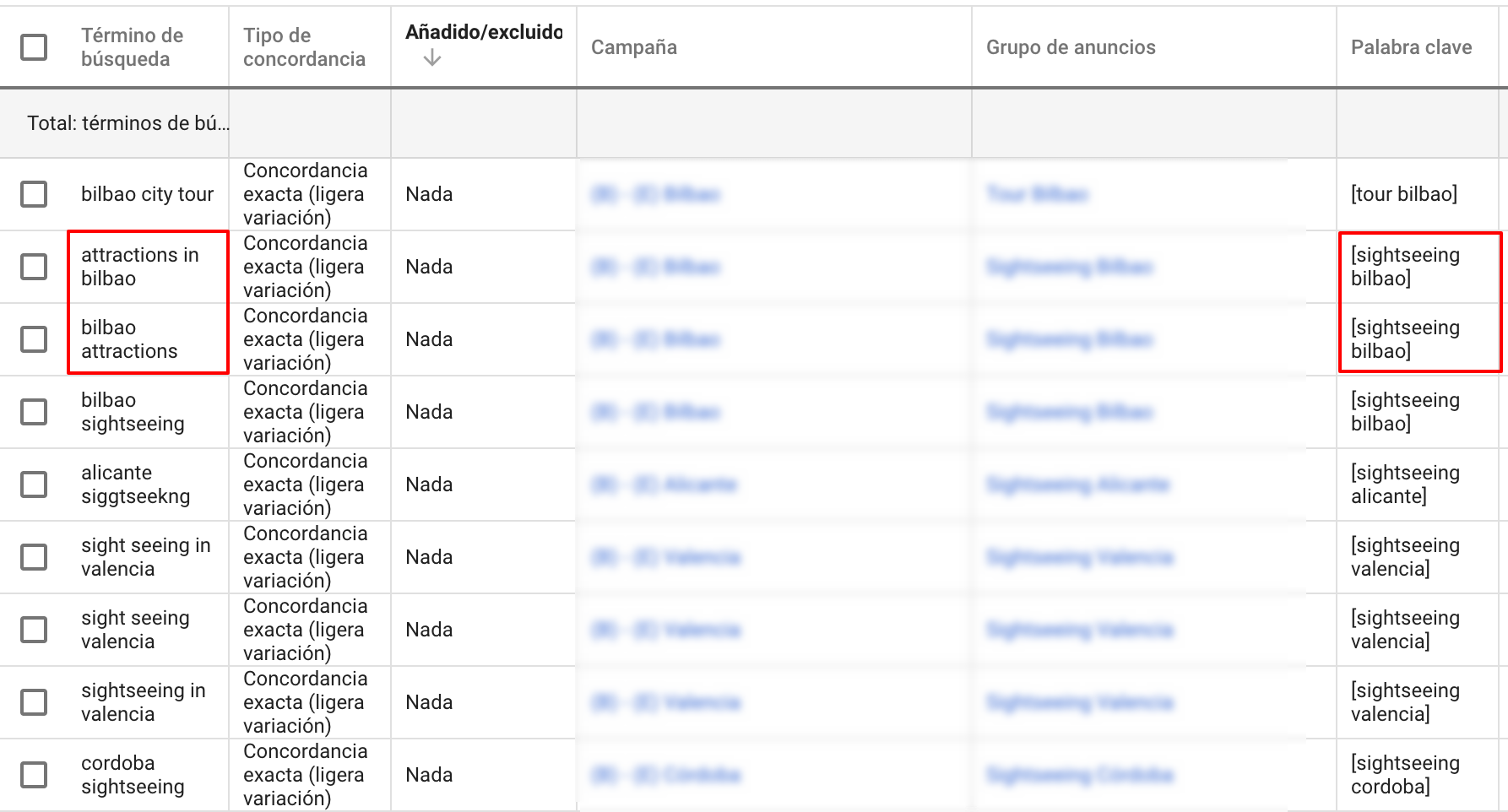Select checkbox for 'sightseeing in valencia'
1508x812 pixels.
point(34,702)
